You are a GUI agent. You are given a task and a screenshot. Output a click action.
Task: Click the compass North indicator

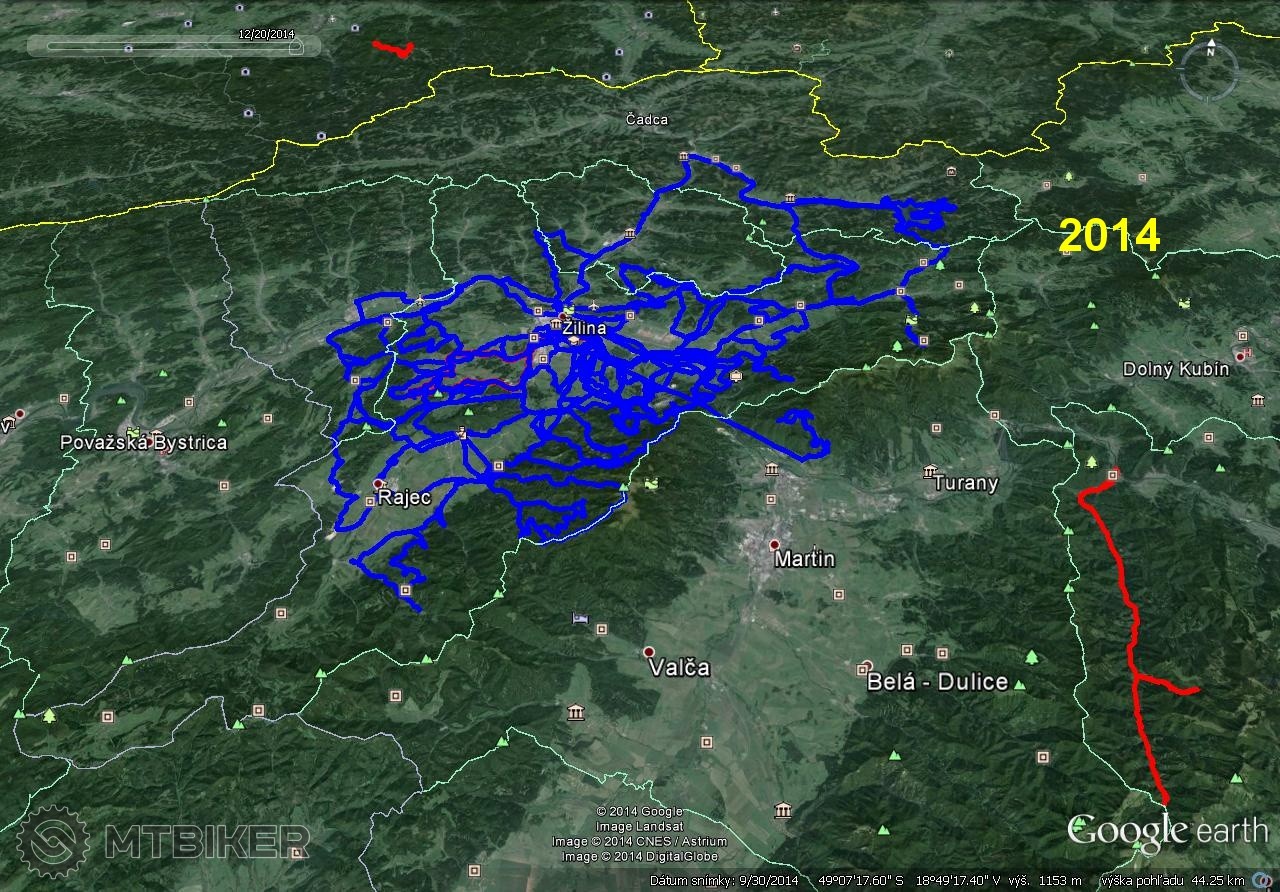pos(1210,46)
